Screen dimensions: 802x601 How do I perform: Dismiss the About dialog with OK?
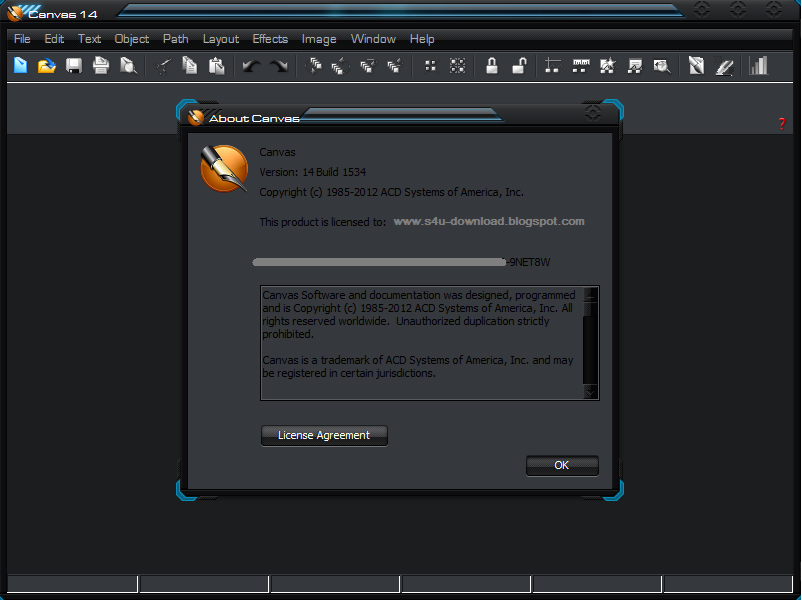pyautogui.click(x=561, y=465)
